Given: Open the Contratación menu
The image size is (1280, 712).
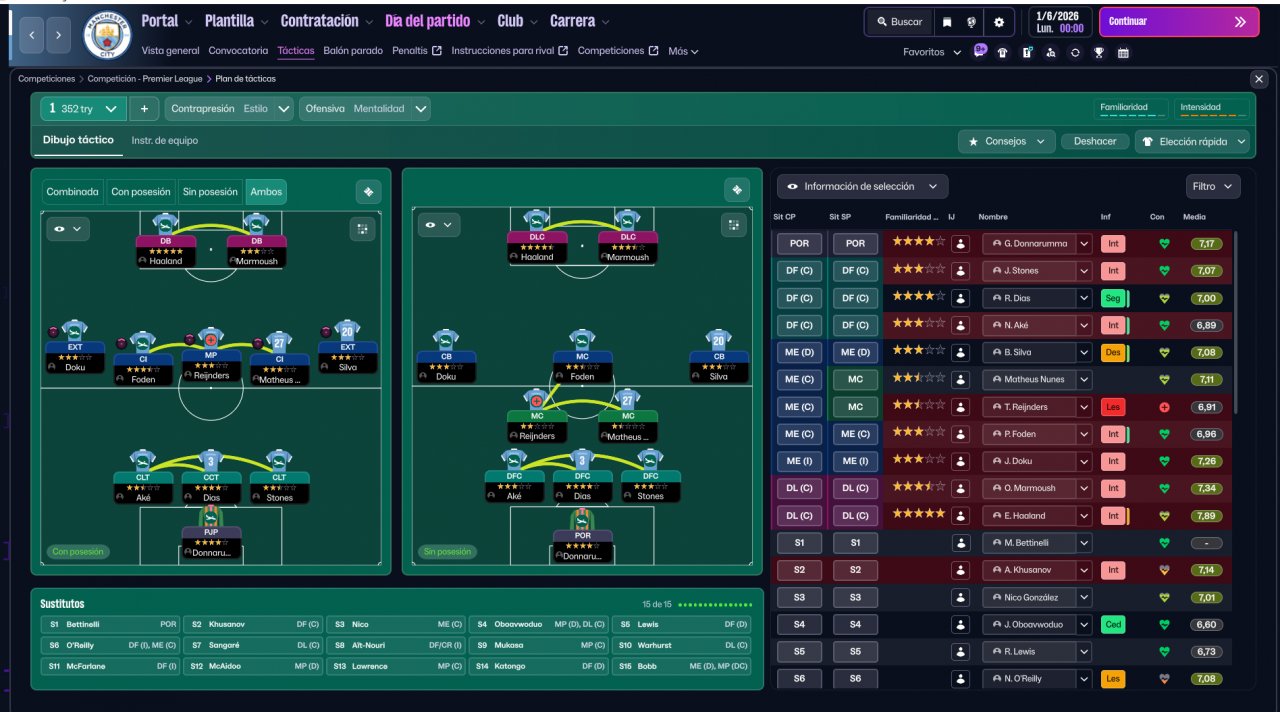Looking at the screenshot, I should pos(327,21).
